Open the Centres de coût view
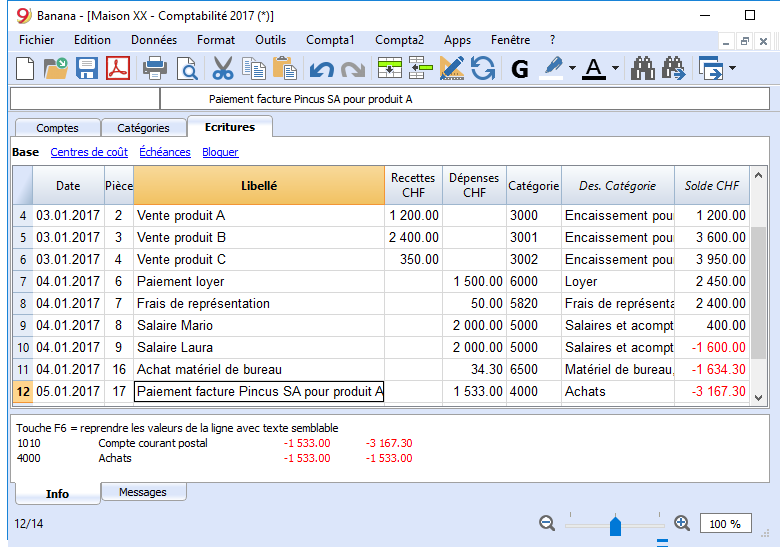 [89, 152]
